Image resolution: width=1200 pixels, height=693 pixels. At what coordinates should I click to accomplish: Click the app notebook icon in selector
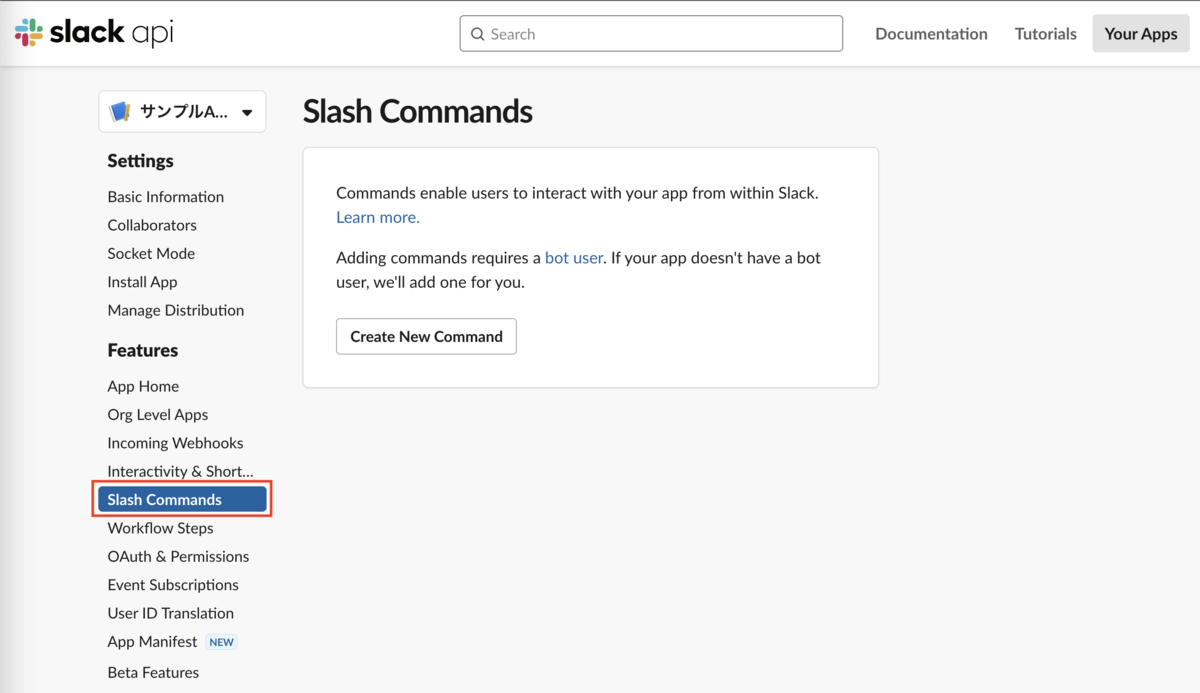point(120,112)
